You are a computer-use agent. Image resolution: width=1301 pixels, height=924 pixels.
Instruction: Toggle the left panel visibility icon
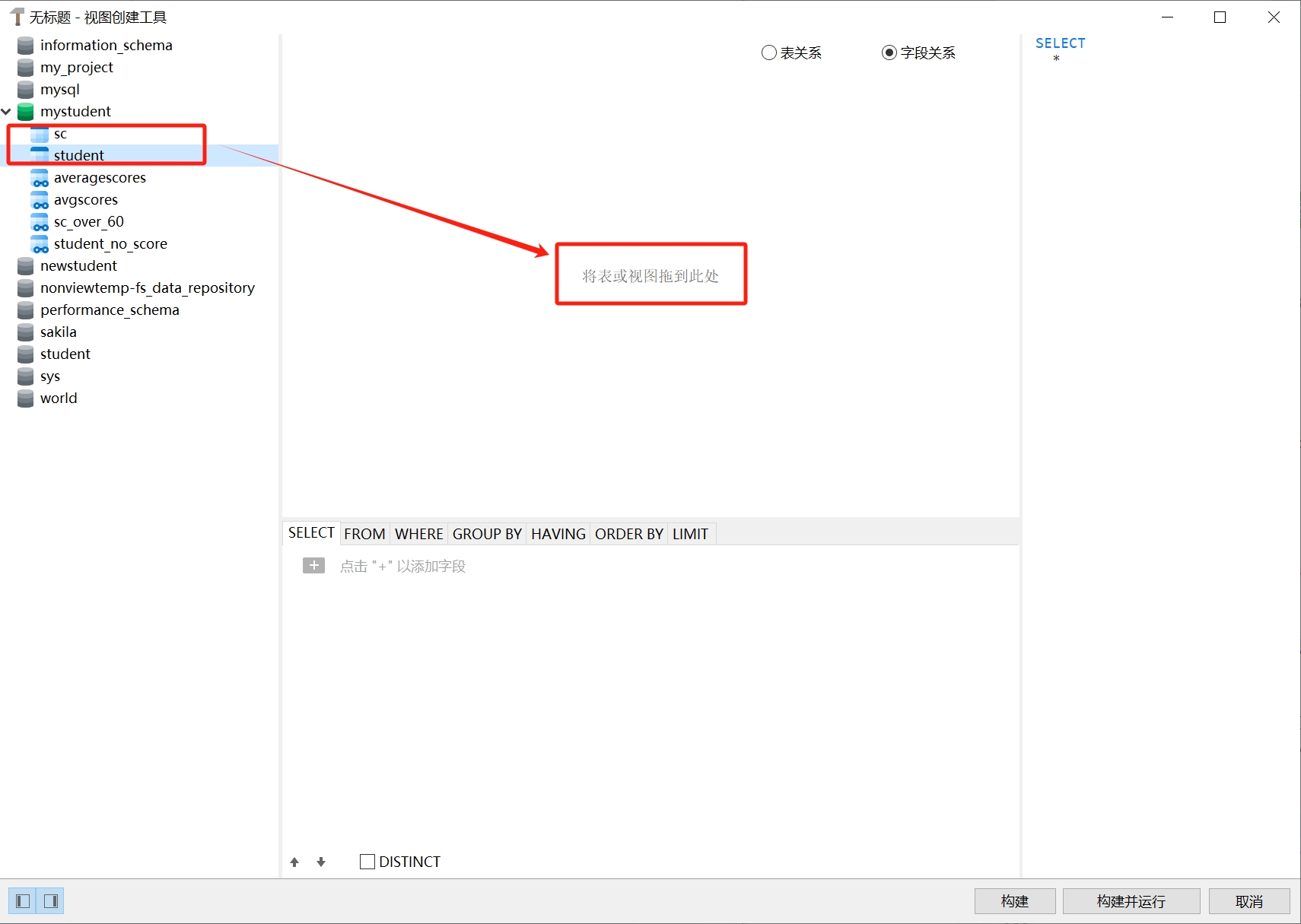(23, 901)
